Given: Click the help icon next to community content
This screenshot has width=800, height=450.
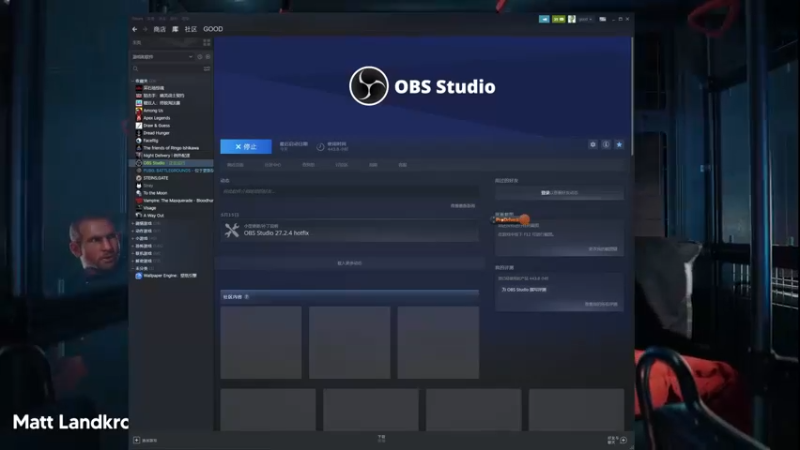Looking at the screenshot, I should (247, 296).
